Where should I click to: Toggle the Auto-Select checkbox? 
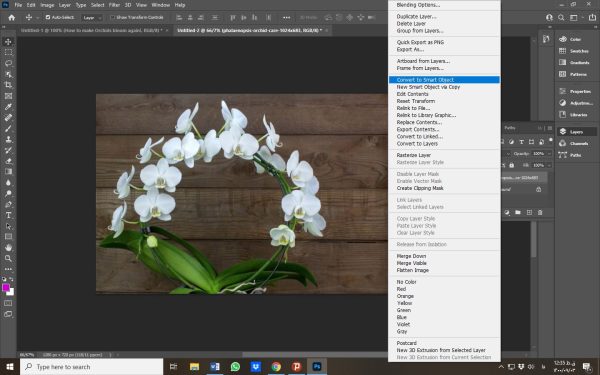coord(48,17)
